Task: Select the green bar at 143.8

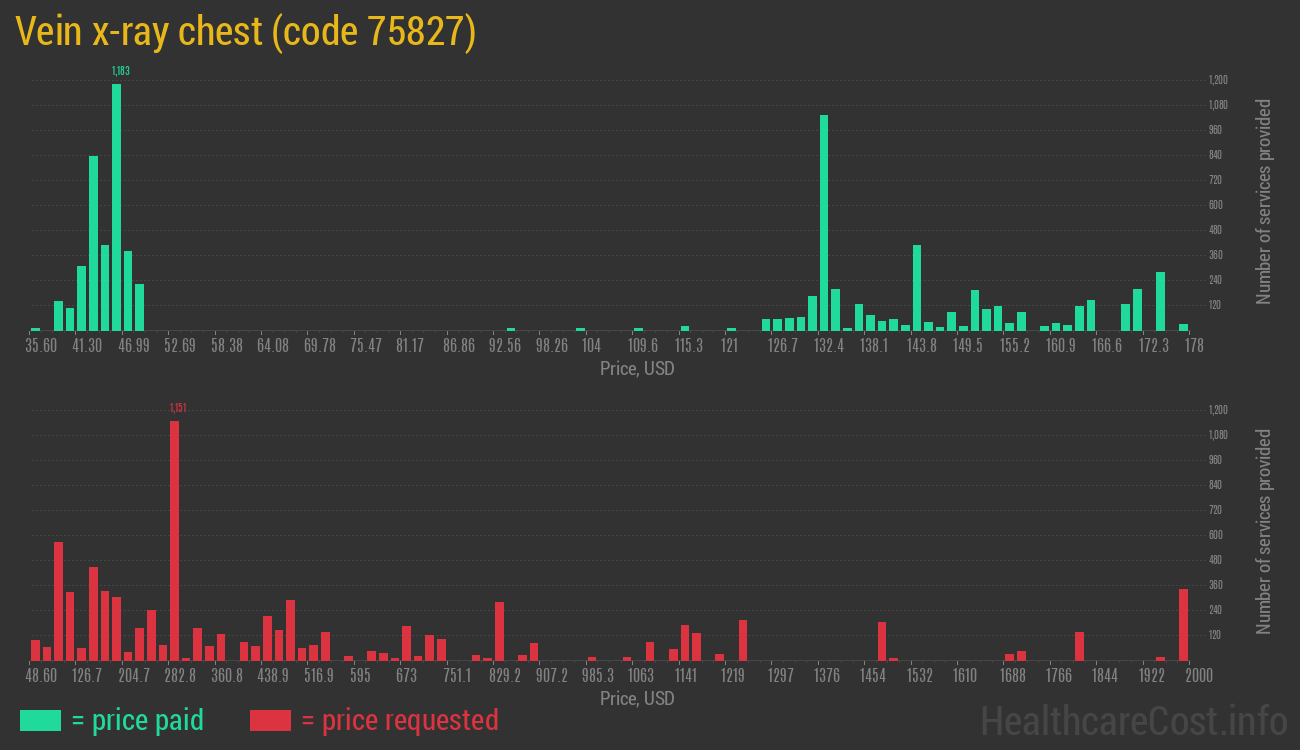Action: tap(917, 287)
